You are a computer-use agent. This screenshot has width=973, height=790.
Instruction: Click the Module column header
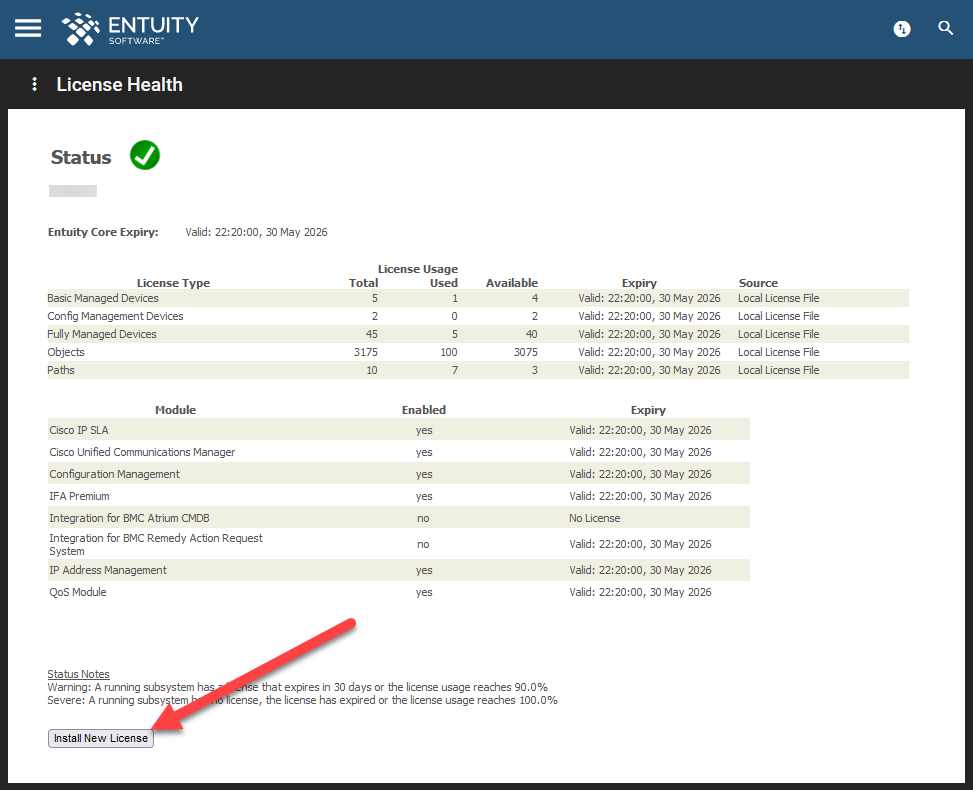coord(175,410)
